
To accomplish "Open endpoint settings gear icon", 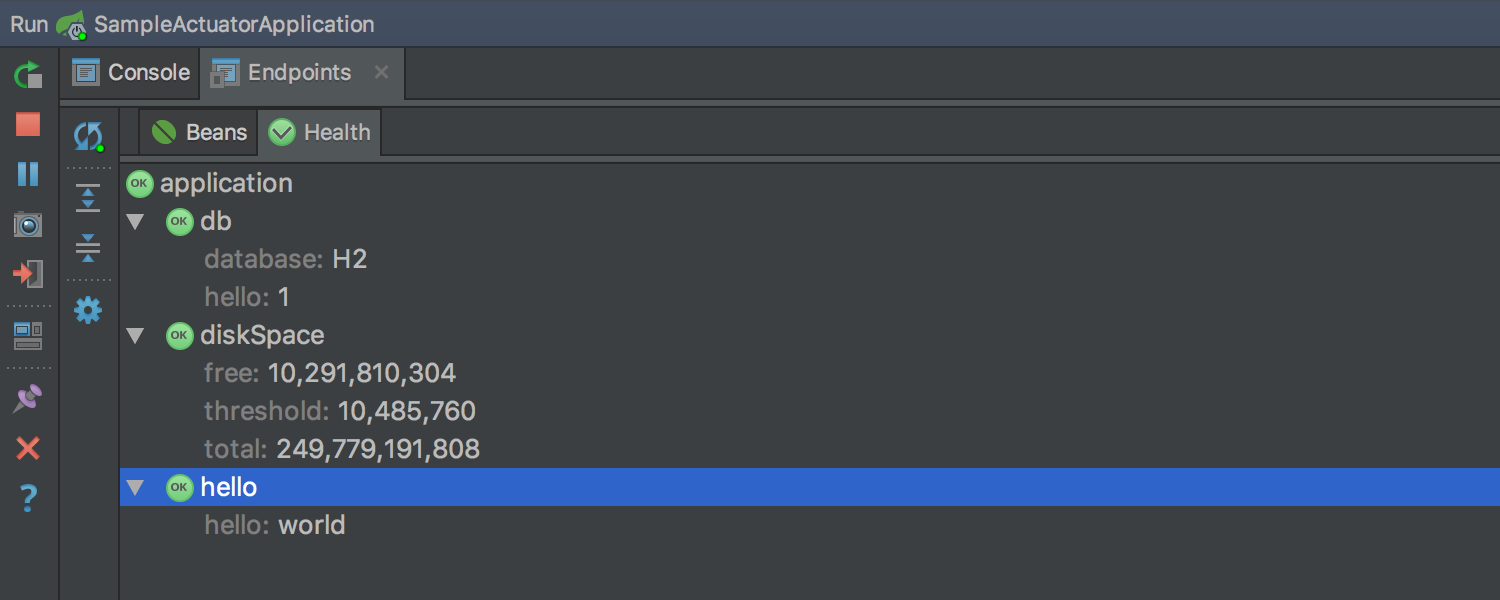I will coord(89,310).
